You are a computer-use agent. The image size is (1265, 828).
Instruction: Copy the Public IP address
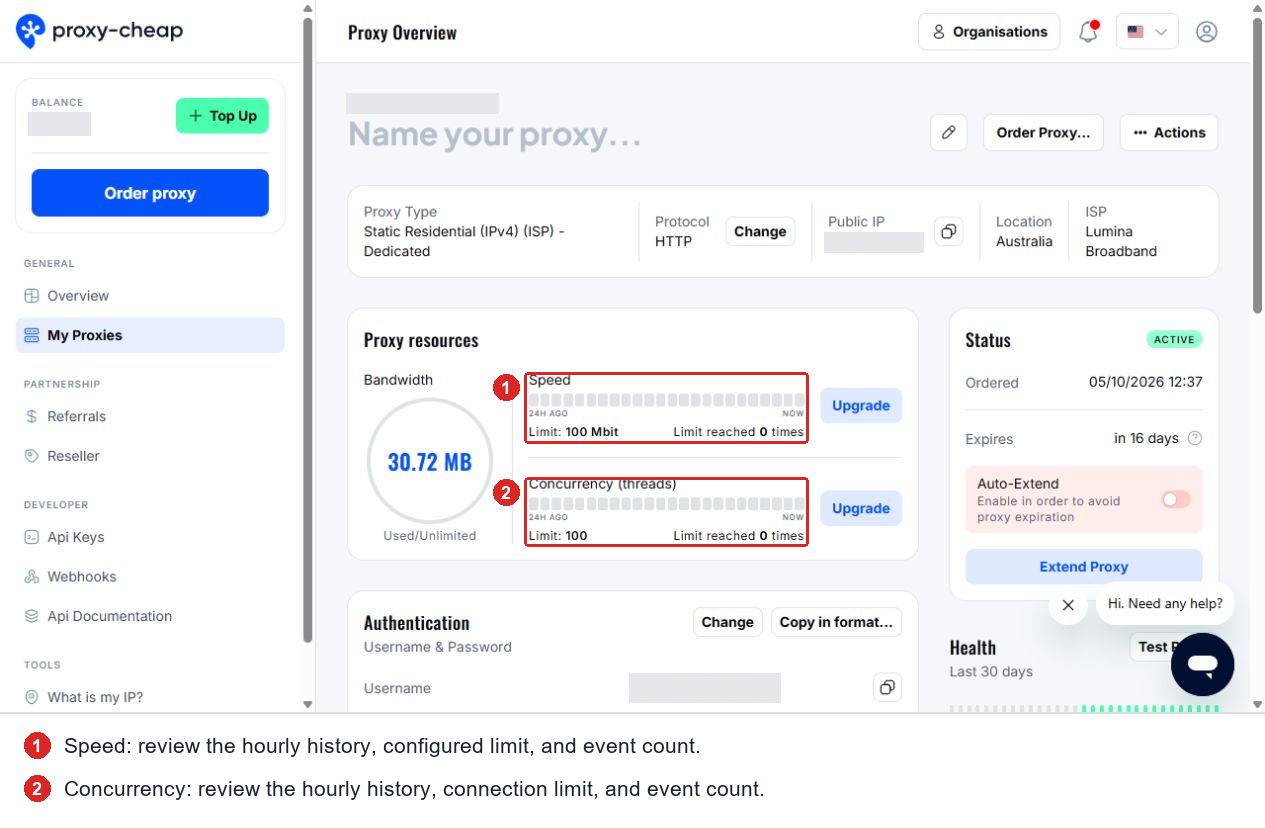[x=948, y=232]
